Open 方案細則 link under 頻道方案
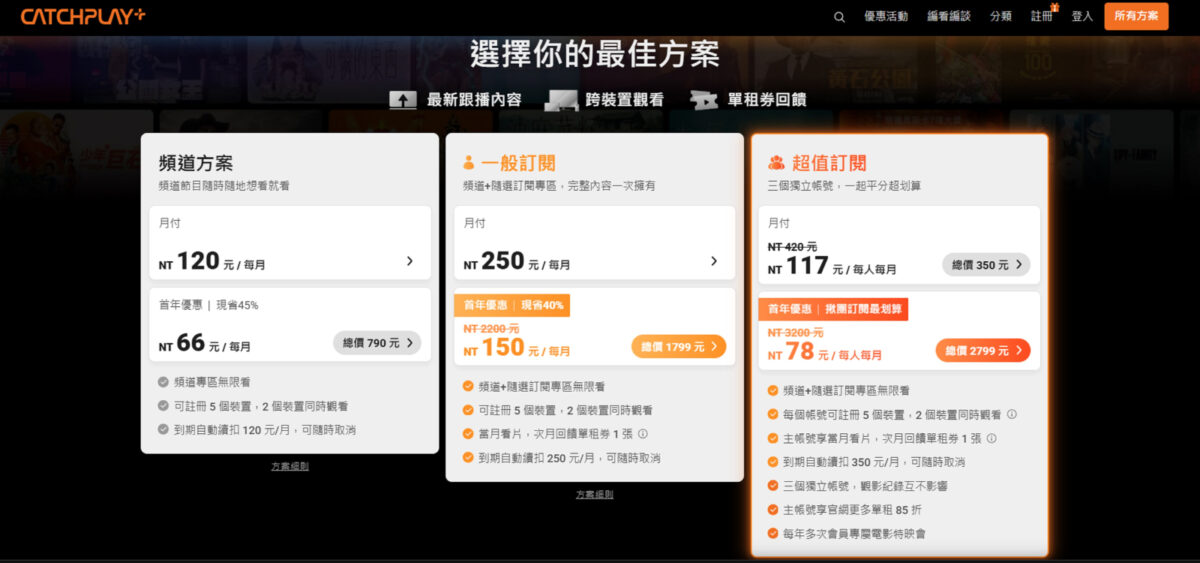Image resolution: width=1200 pixels, height=563 pixels. (x=290, y=467)
